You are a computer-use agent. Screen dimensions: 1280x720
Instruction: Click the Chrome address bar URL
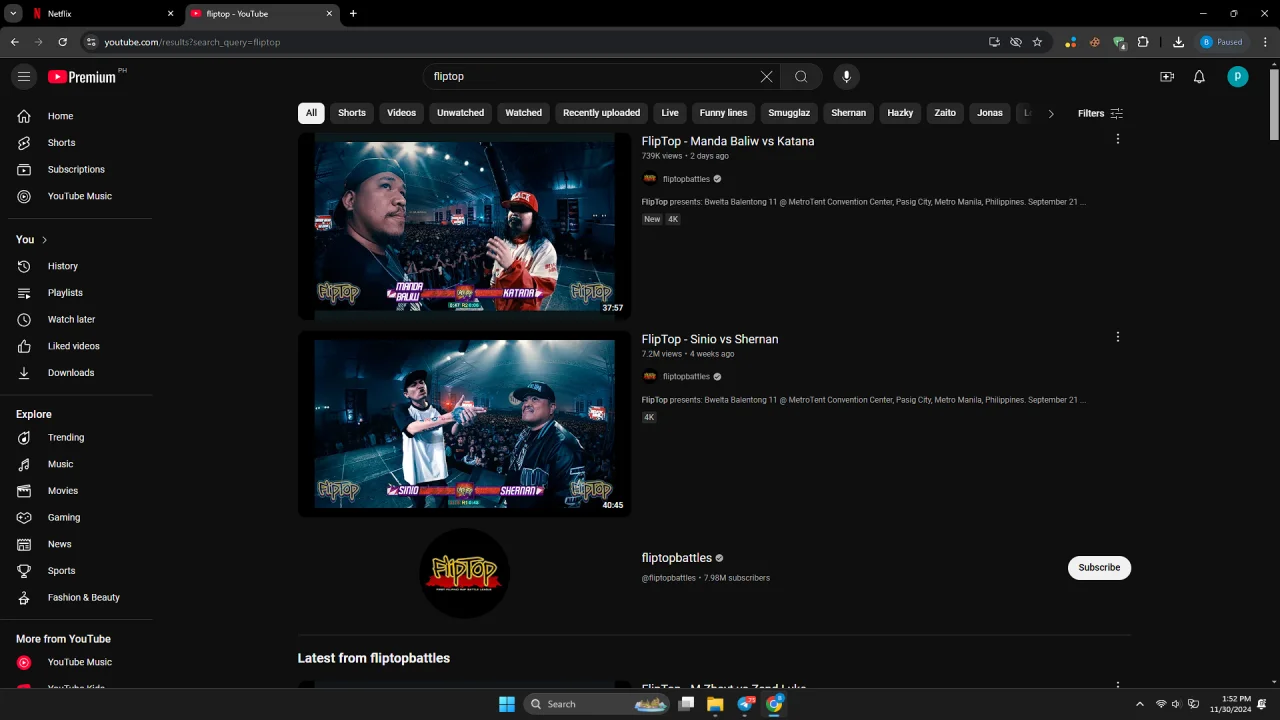192,42
